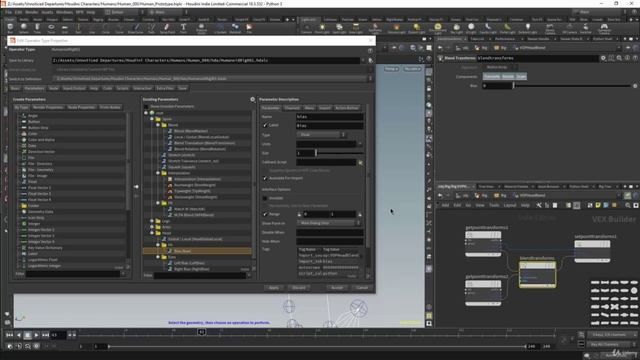Expand the Arms folder in Existing Parameters
640x360 pixels.
click(152, 227)
